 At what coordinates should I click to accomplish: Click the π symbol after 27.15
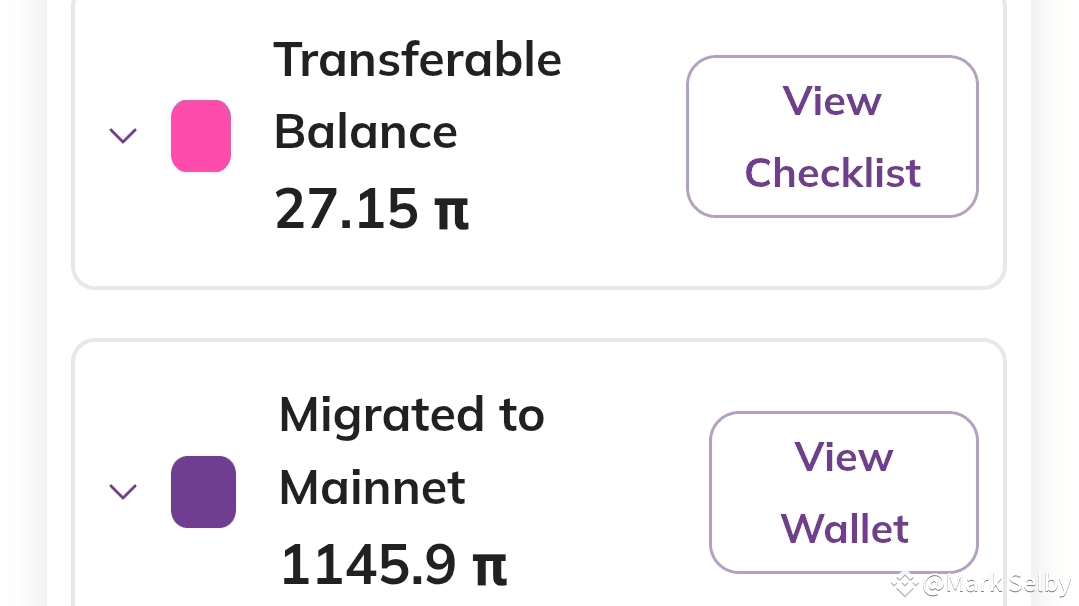point(451,209)
